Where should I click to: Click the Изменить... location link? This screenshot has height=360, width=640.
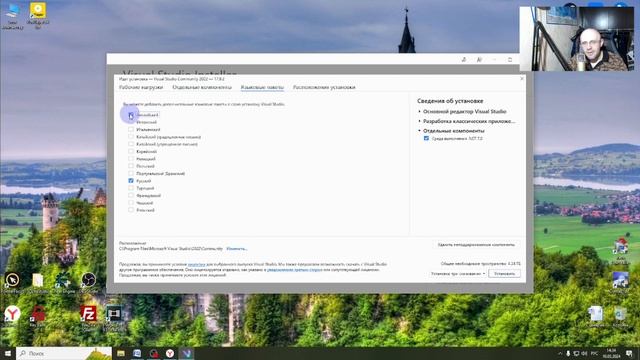[237, 249]
